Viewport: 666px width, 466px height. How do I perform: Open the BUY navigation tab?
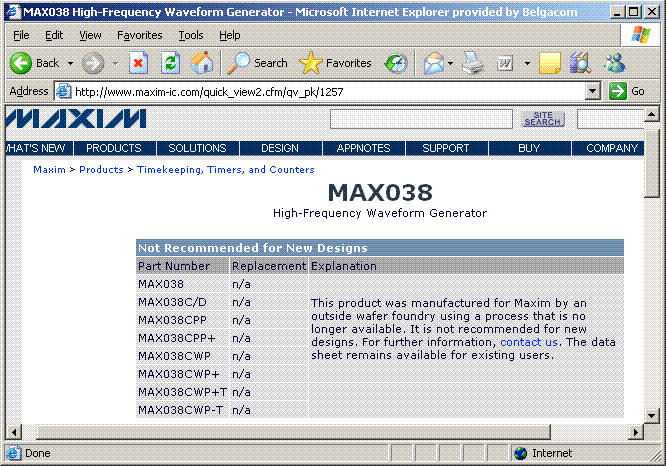pyautogui.click(x=529, y=148)
